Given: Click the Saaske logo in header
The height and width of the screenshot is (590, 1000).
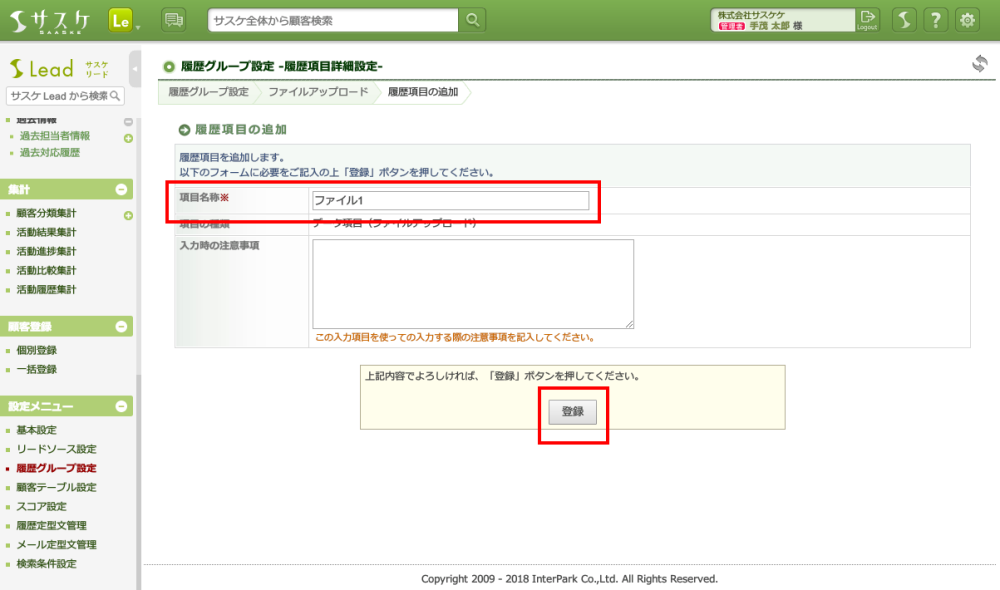Looking at the screenshot, I should tap(50, 20).
